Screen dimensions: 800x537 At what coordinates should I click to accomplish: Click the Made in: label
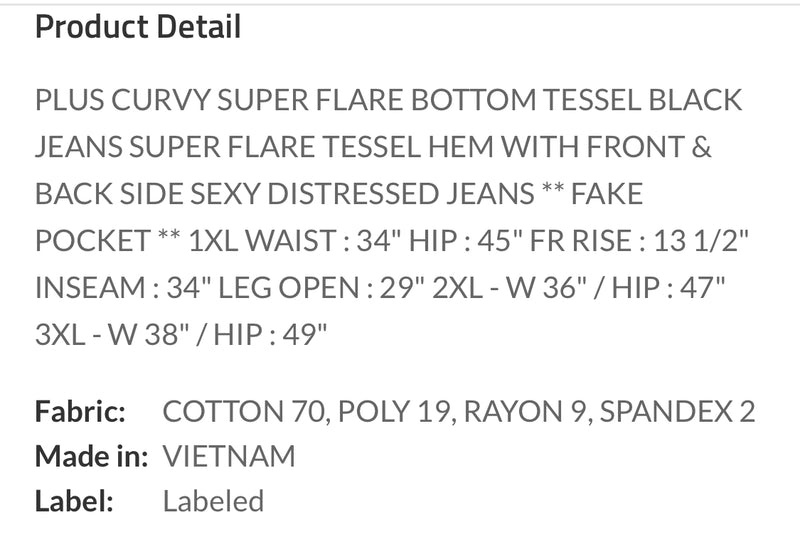[x=91, y=456]
